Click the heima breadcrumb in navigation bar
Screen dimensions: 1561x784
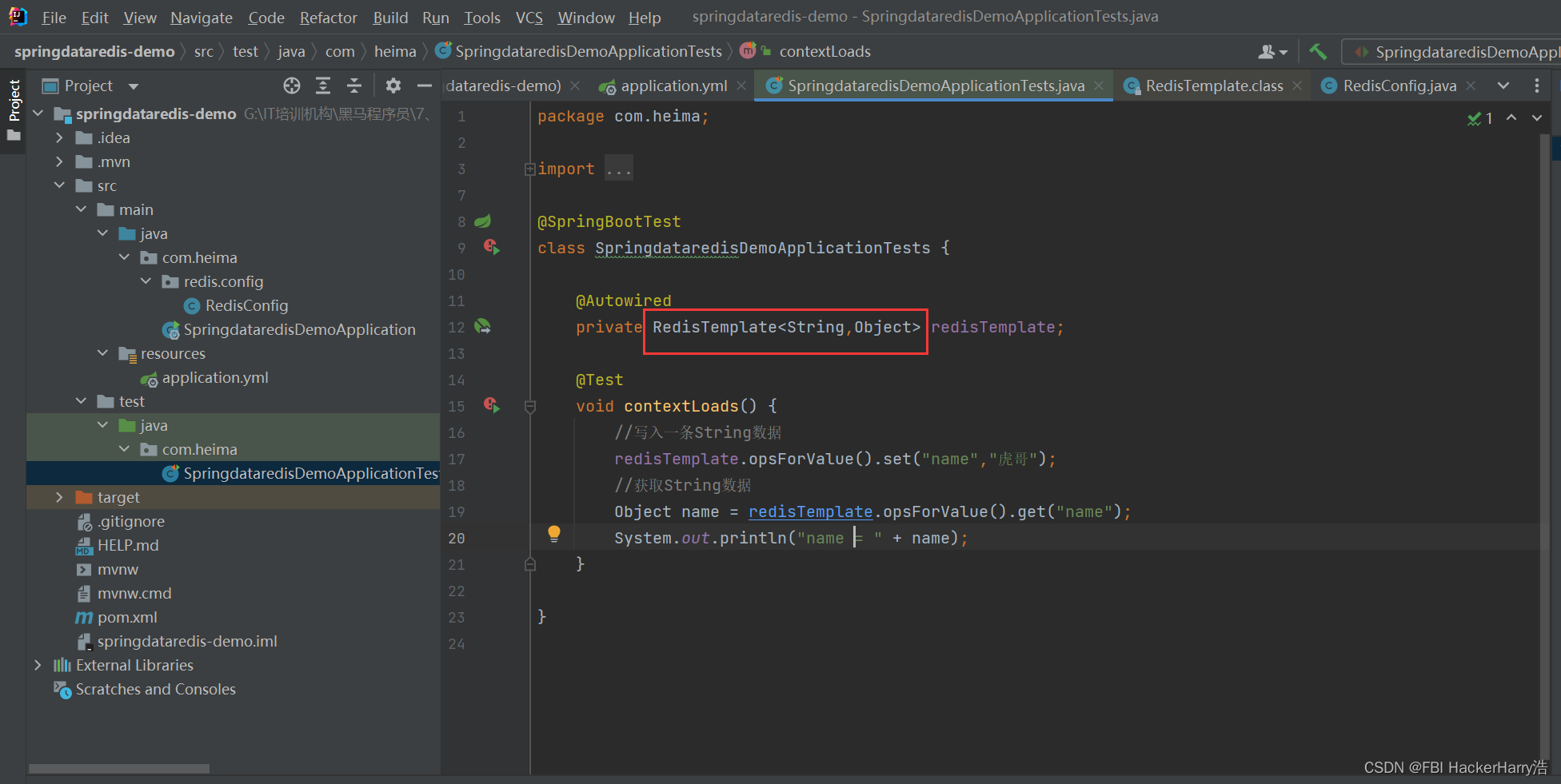395,52
